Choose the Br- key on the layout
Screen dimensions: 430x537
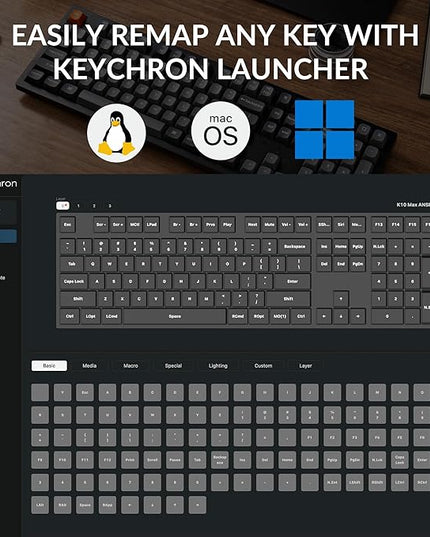177,225
